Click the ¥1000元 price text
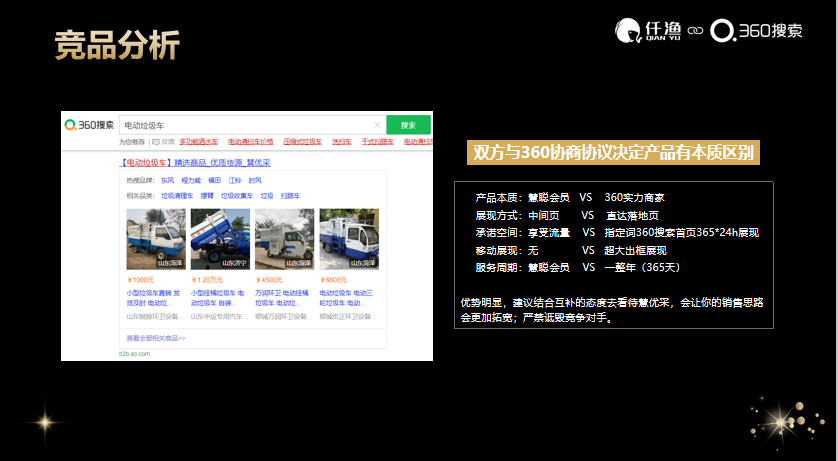This screenshot has width=838, height=461. click(141, 280)
